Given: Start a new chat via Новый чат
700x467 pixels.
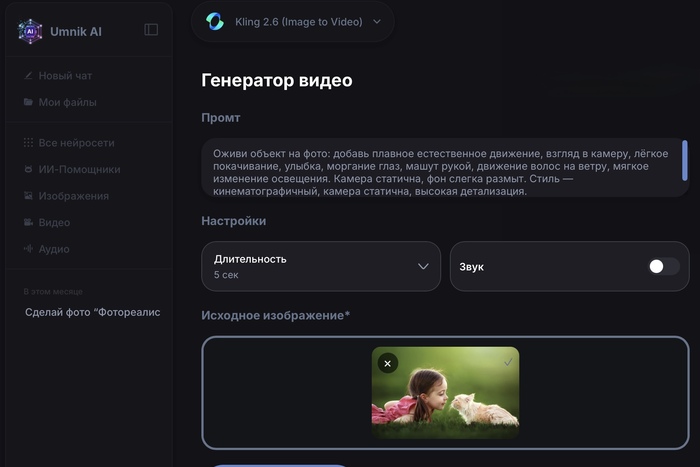Looking at the screenshot, I should point(65,76).
